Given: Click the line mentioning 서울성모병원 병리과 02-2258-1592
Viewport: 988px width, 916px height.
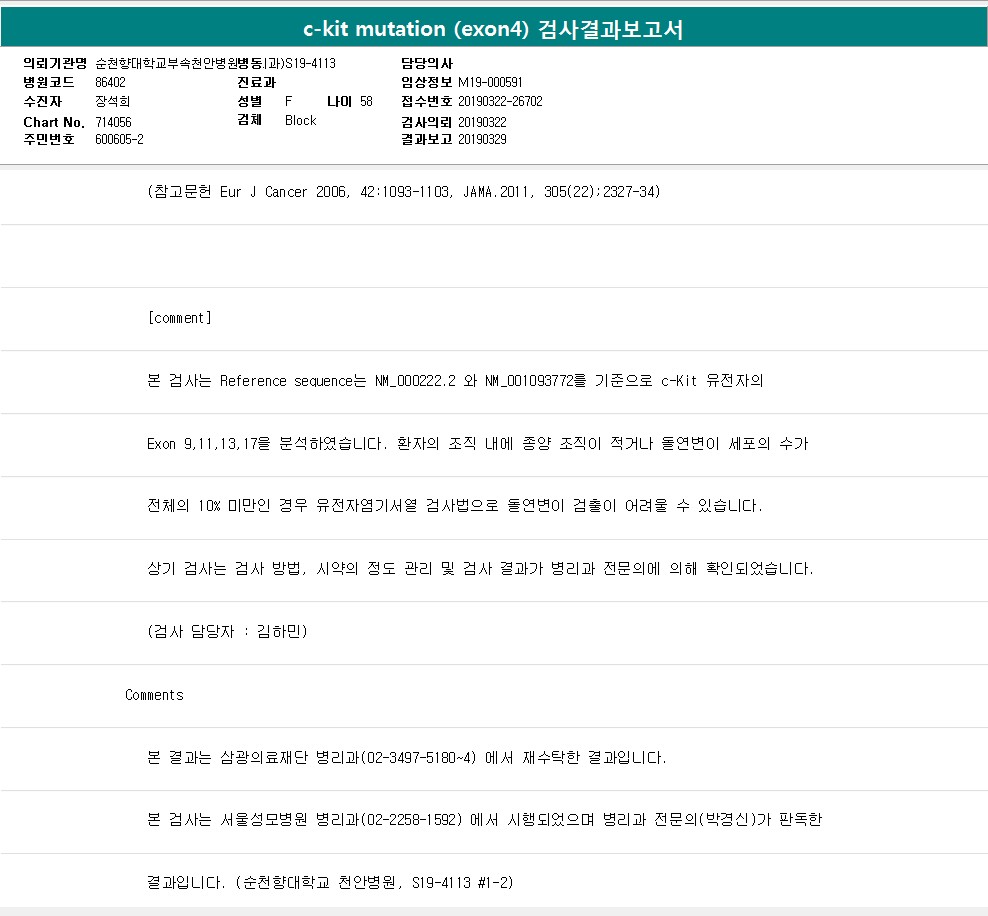Looking at the screenshot, I should (485, 819).
